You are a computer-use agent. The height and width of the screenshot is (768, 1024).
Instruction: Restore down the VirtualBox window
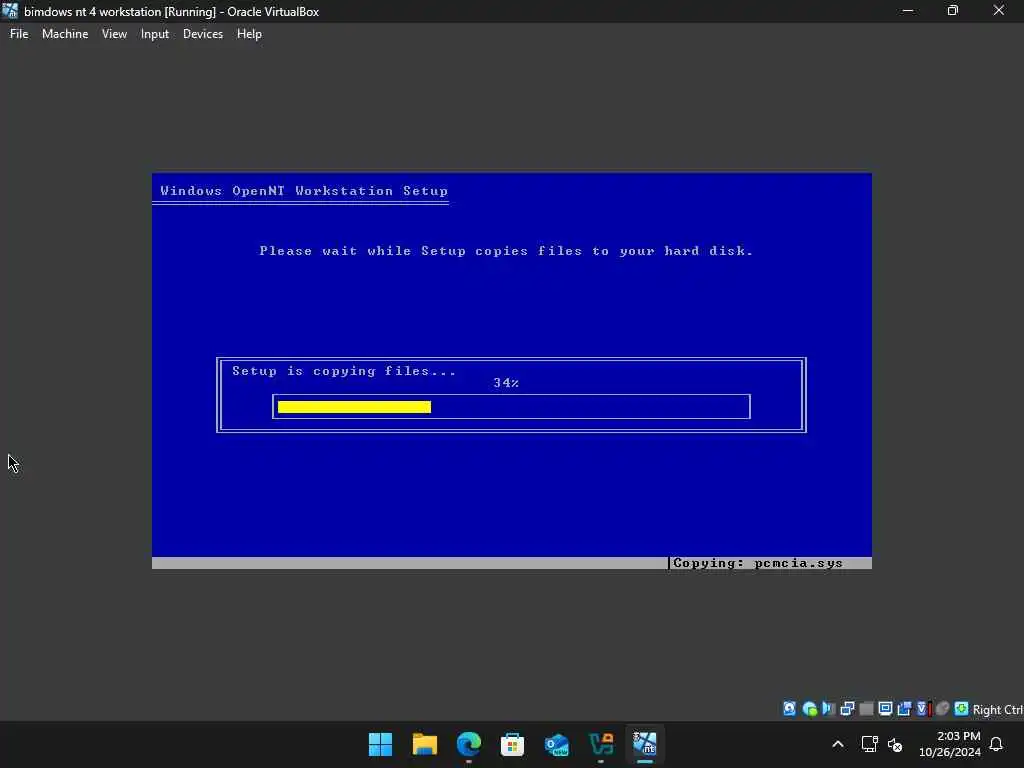click(x=953, y=11)
